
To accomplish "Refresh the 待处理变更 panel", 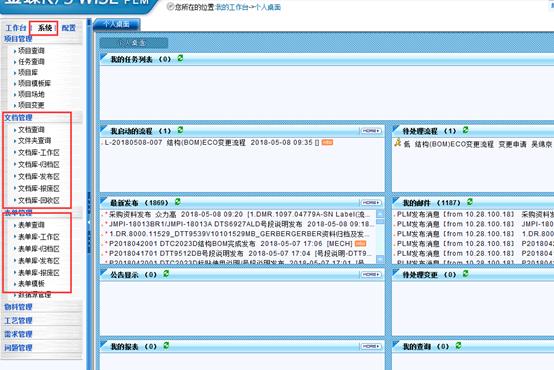I will [x=465, y=273].
